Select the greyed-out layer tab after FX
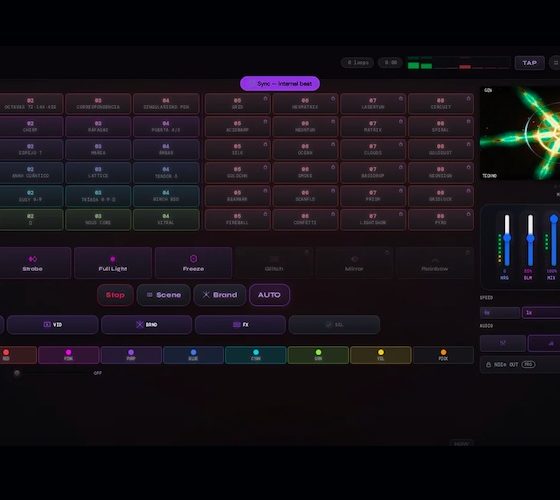 tap(334, 325)
